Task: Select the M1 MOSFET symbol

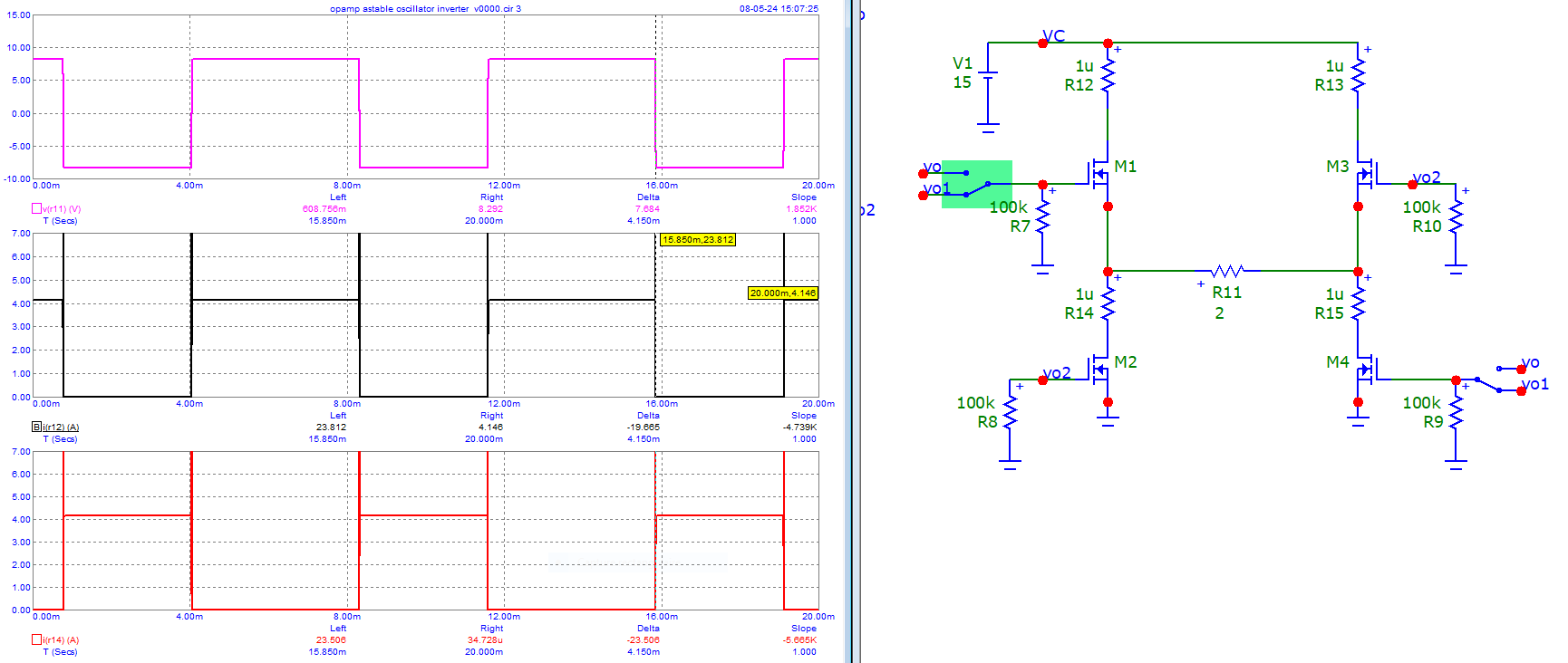Action: pos(1099,172)
